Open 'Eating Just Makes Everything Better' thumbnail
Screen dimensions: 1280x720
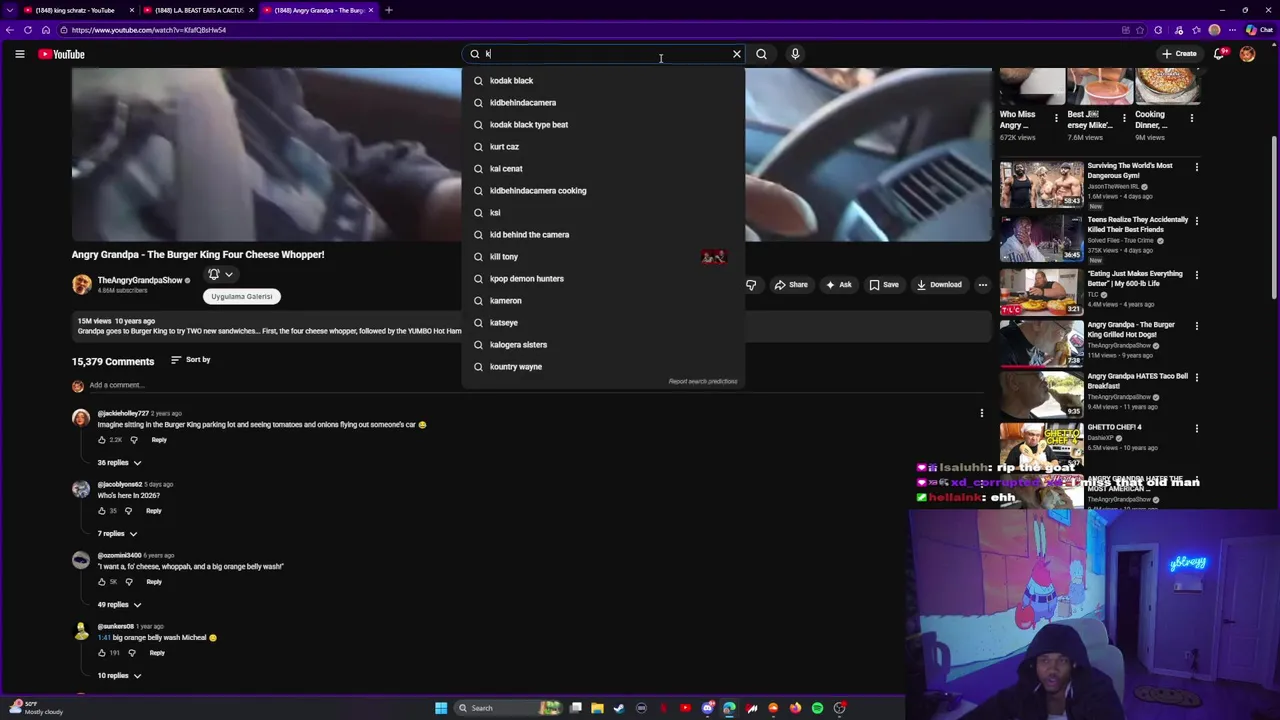coord(1041,292)
